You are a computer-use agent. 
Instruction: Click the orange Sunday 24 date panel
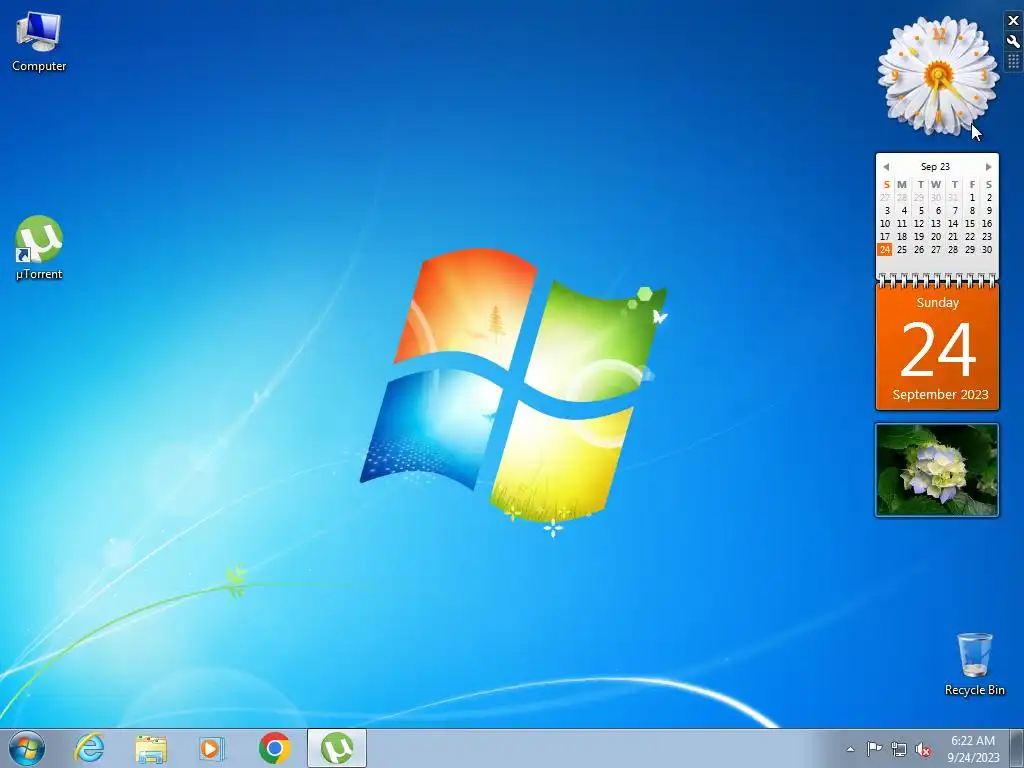click(x=937, y=347)
